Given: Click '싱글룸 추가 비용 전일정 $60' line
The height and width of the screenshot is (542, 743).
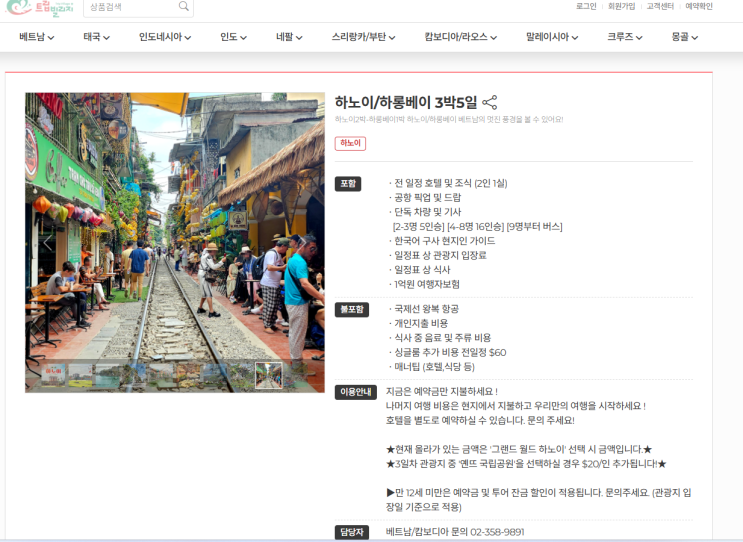Looking at the screenshot, I should (x=447, y=352).
